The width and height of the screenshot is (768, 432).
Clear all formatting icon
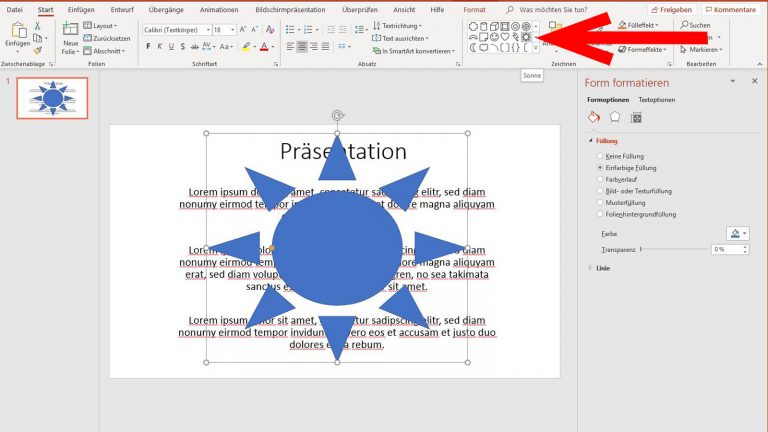click(270, 30)
